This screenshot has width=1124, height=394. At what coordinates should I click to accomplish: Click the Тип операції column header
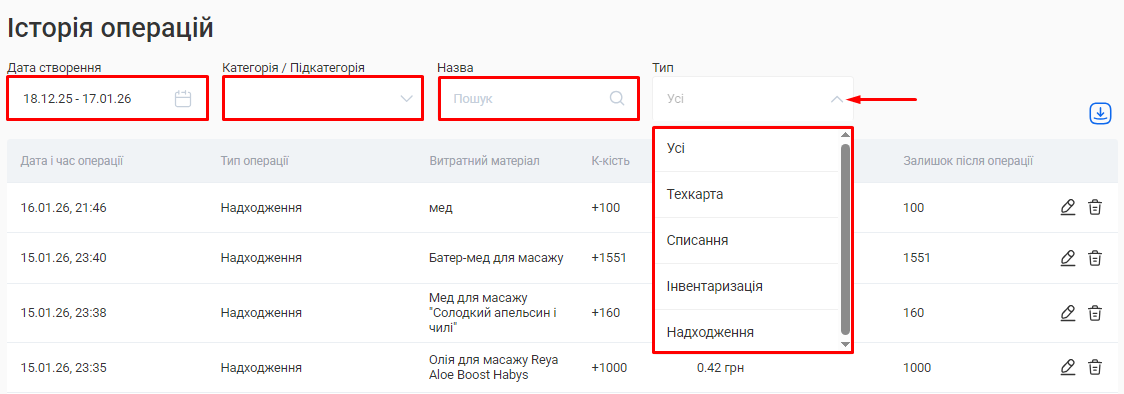click(x=254, y=160)
